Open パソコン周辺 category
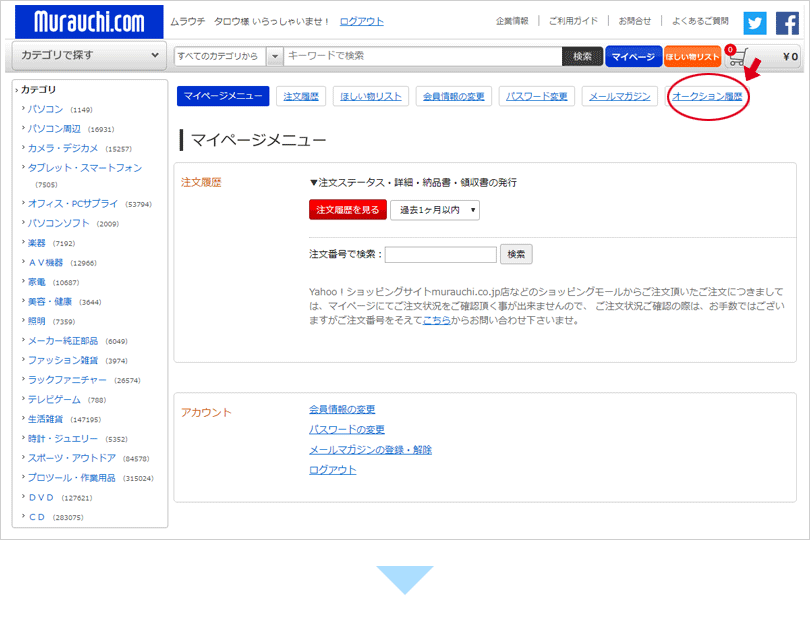This screenshot has height=620, width=810. [54, 129]
